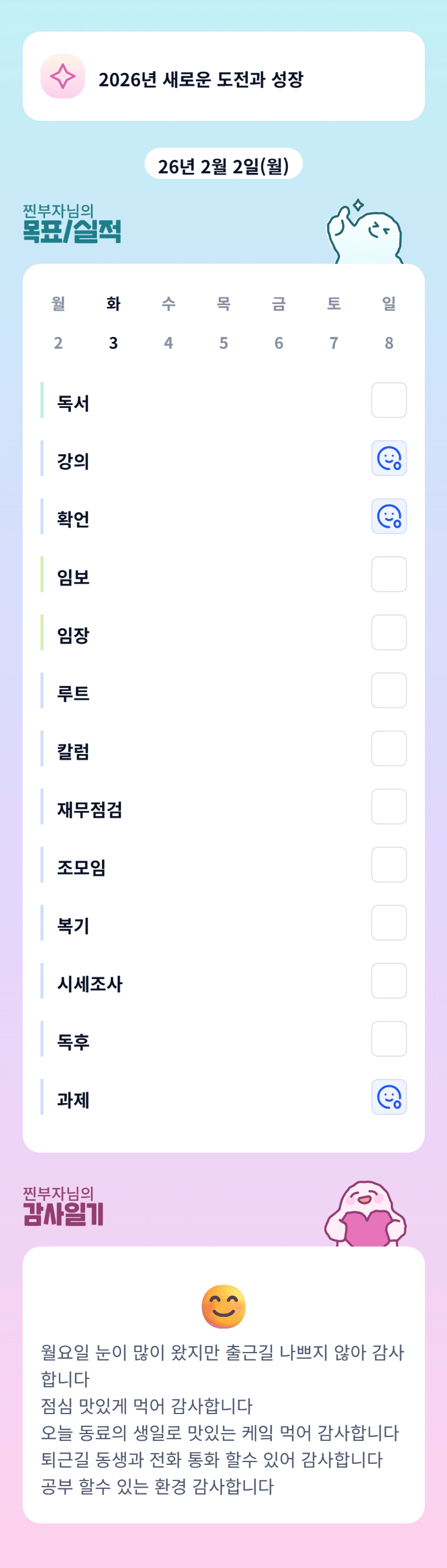
Task: Mark 시세조사 as done
Action: click(389, 981)
